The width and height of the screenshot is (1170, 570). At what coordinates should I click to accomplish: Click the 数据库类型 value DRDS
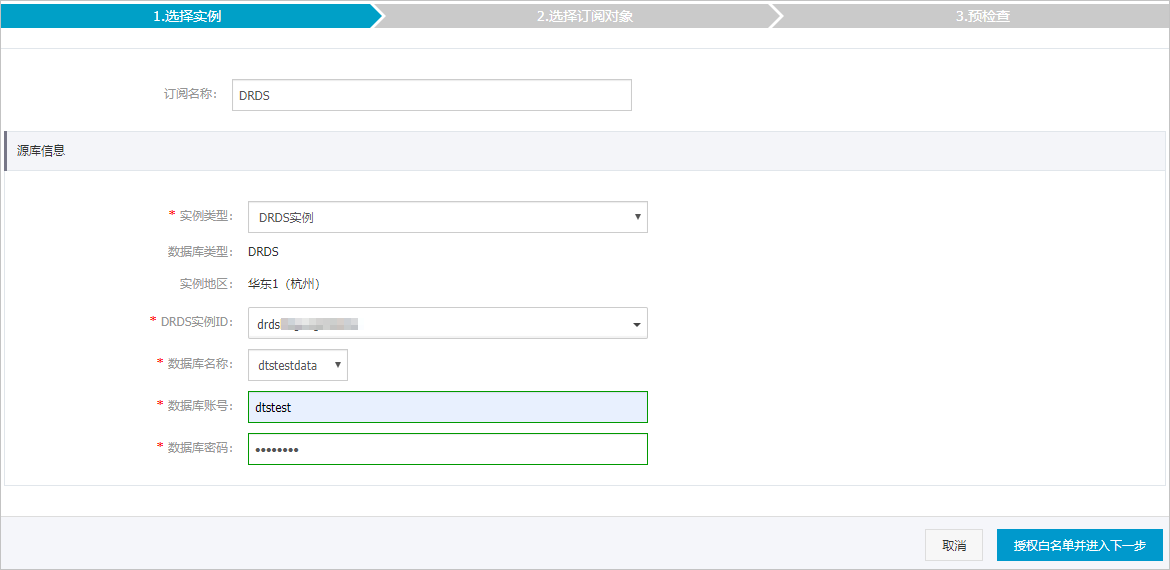(x=263, y=252)
